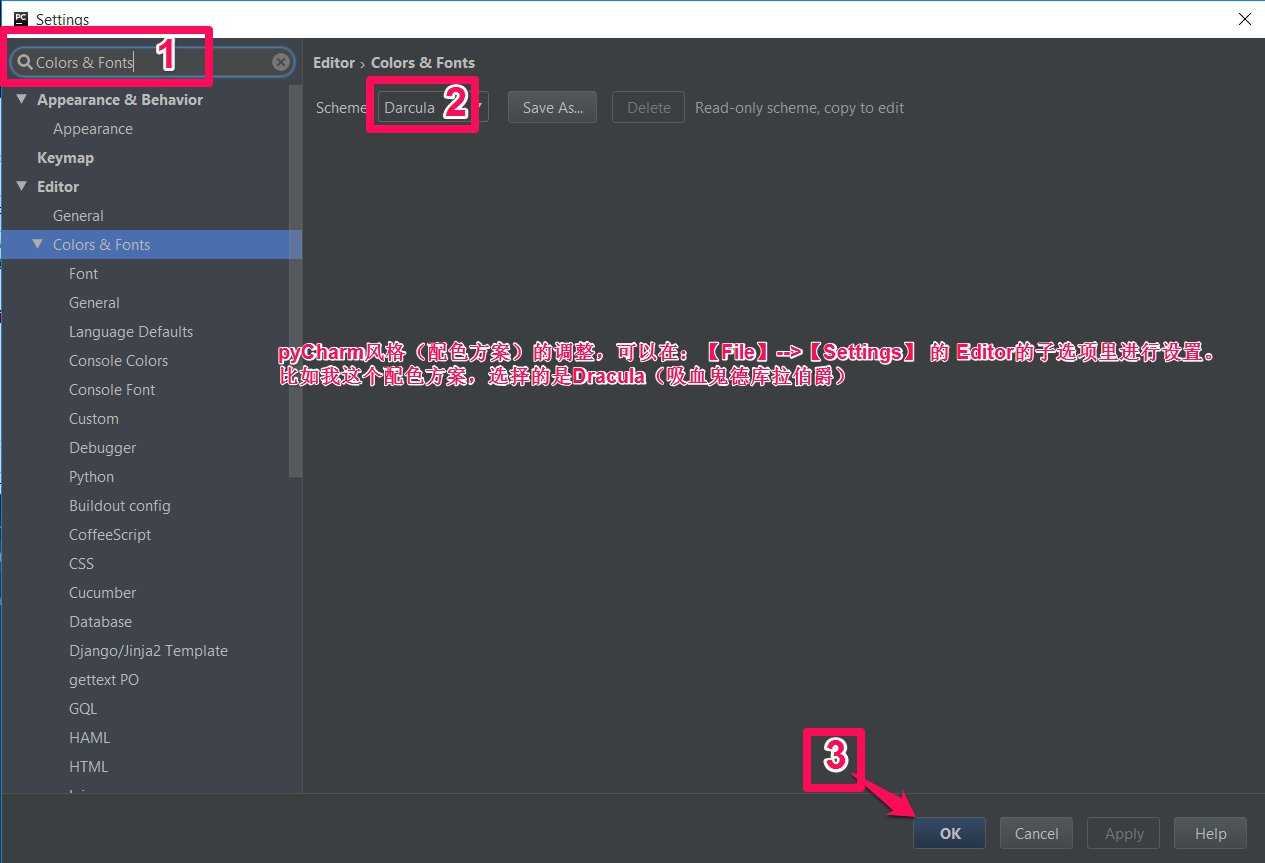
Task: Select Debugger in the settings tree
Action: click(x=102, y=448)
